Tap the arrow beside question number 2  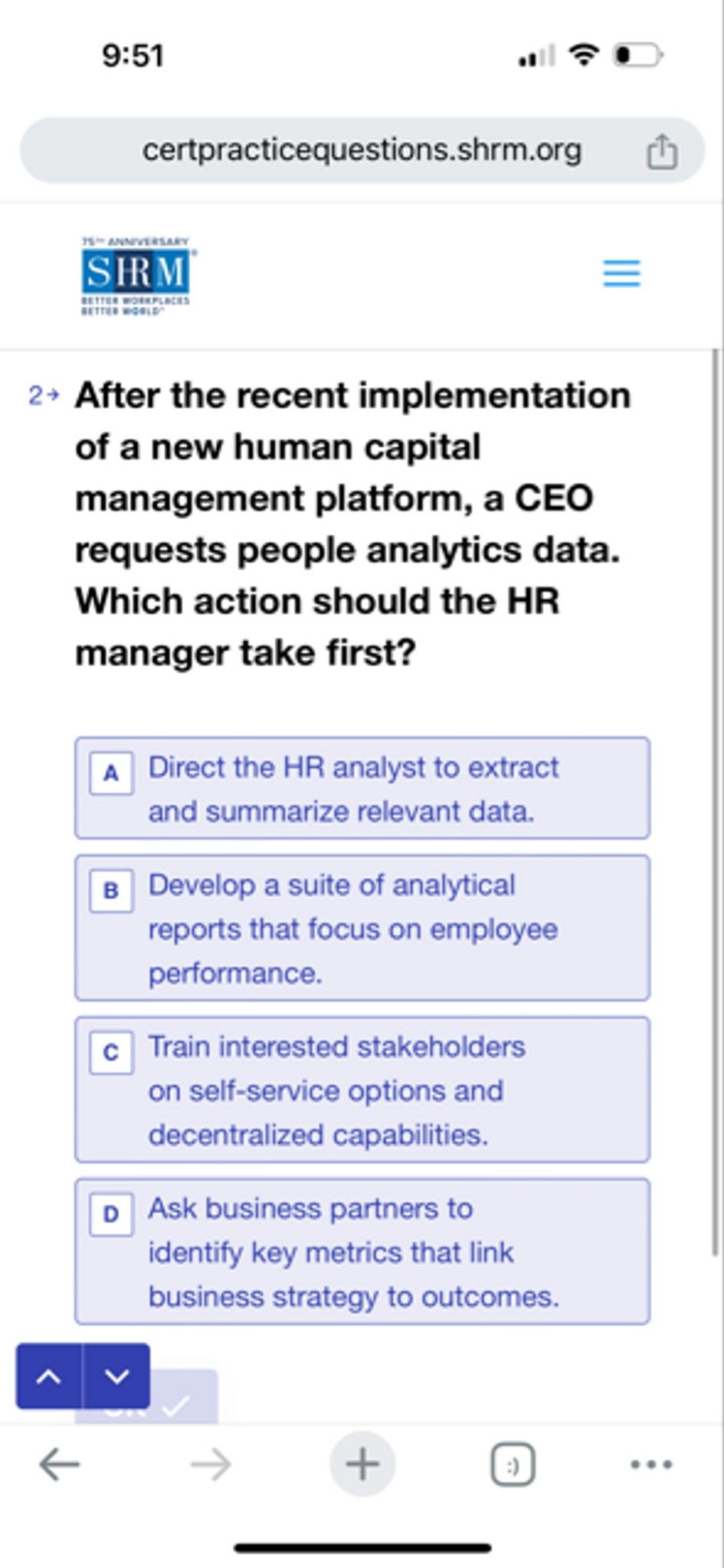pos(51,397)
